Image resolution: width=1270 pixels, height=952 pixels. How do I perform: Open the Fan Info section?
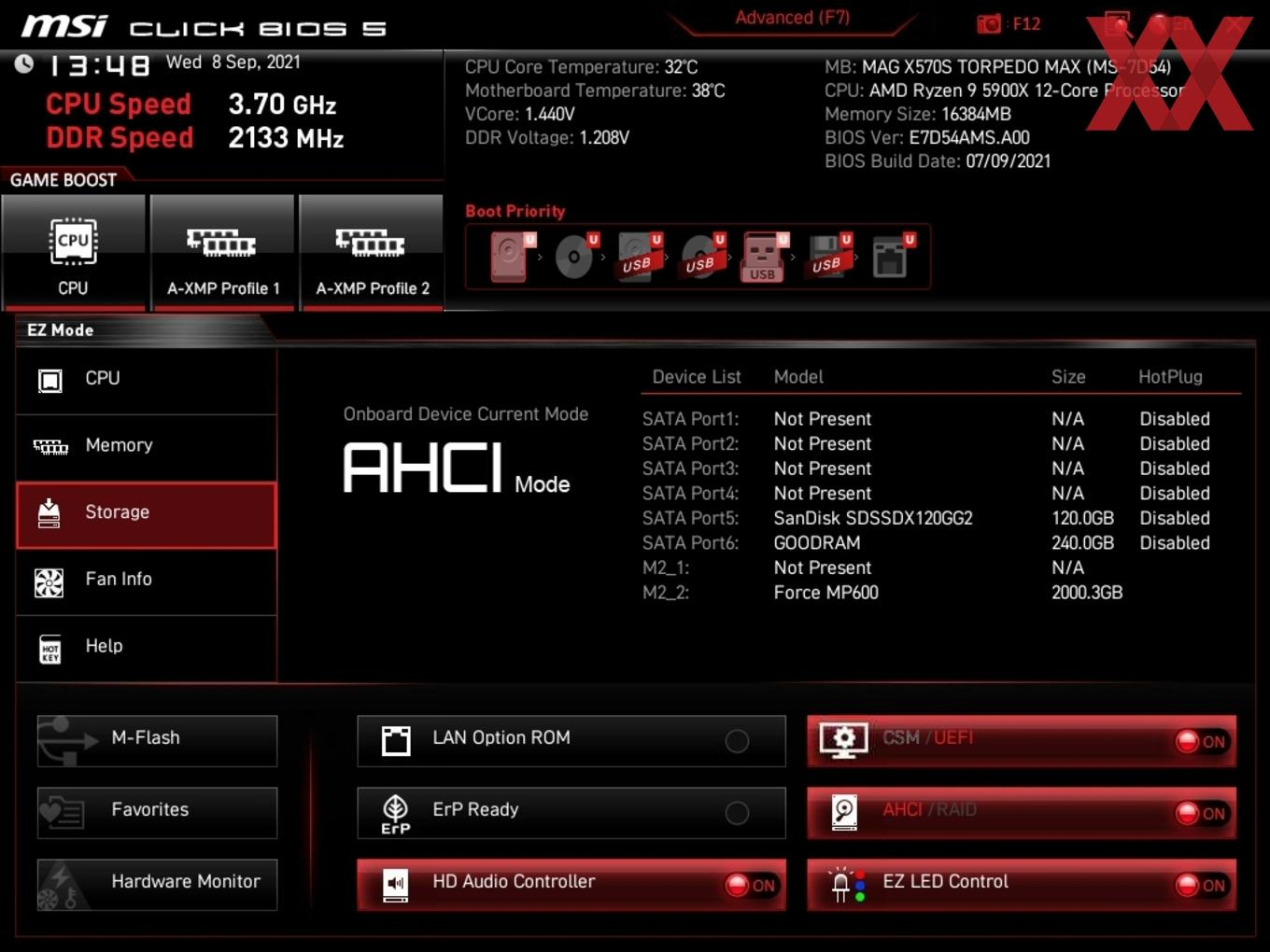[147, 581]
